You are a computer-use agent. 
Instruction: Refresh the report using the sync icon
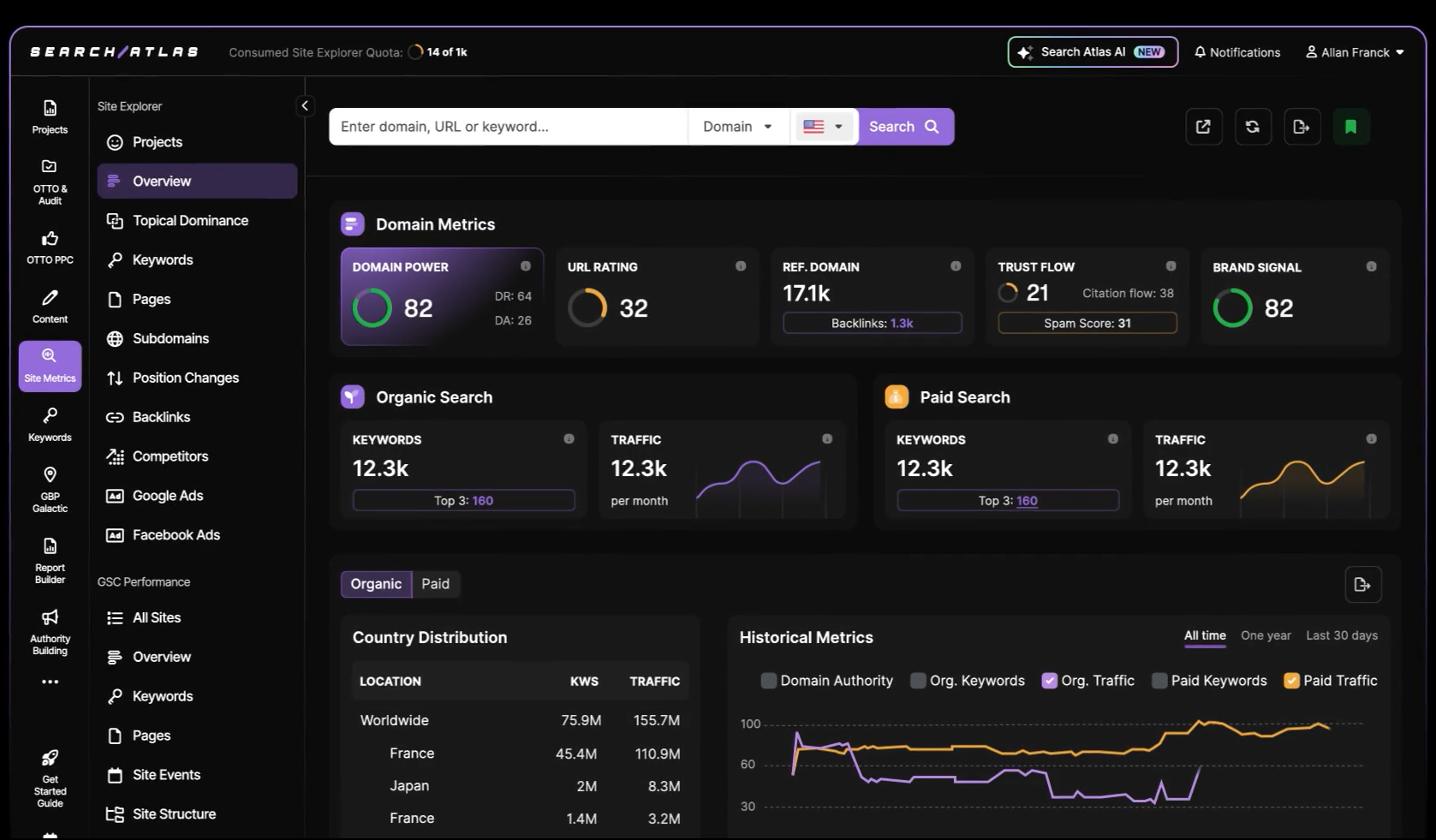coord(1253,126)
